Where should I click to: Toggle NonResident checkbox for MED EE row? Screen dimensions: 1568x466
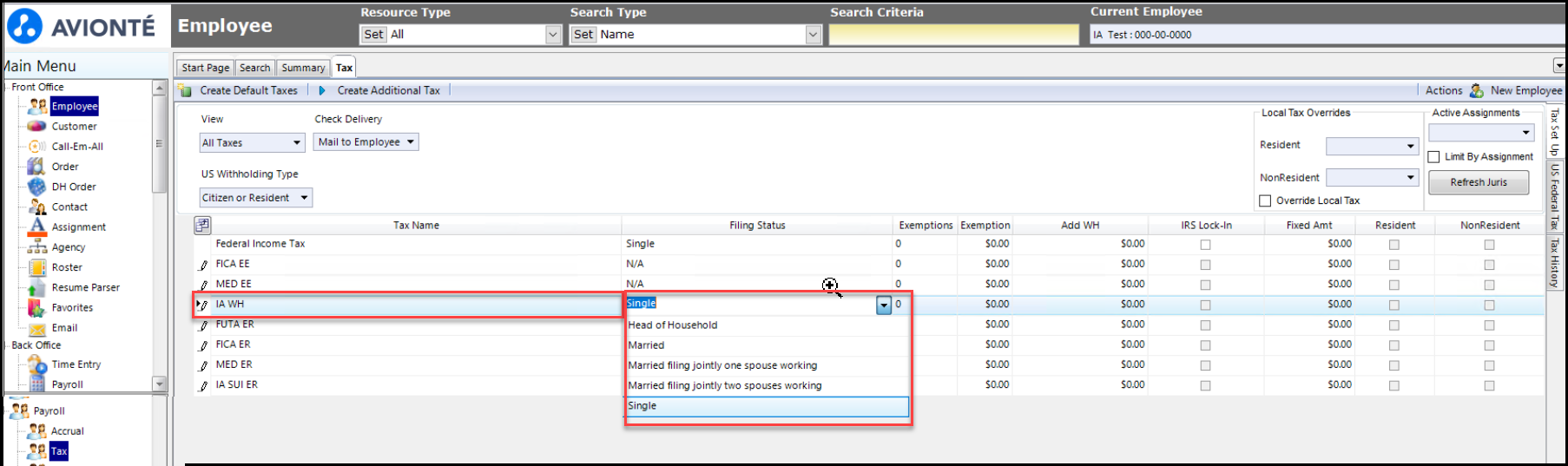pos(1489,285)
